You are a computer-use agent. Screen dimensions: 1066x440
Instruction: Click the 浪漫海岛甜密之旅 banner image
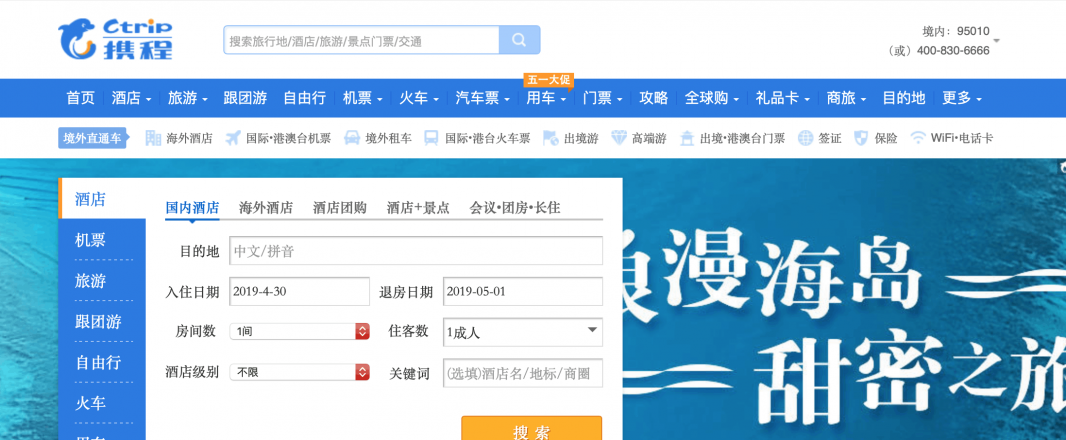coord(843,299)
